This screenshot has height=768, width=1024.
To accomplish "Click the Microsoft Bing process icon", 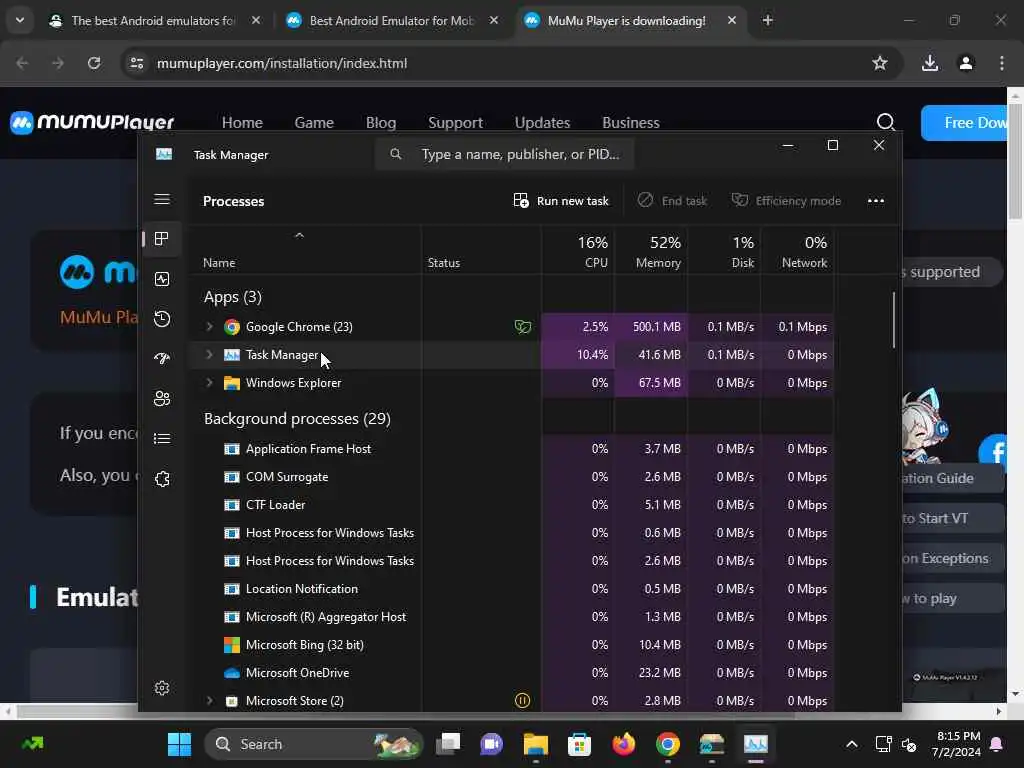I will [232, 645].
